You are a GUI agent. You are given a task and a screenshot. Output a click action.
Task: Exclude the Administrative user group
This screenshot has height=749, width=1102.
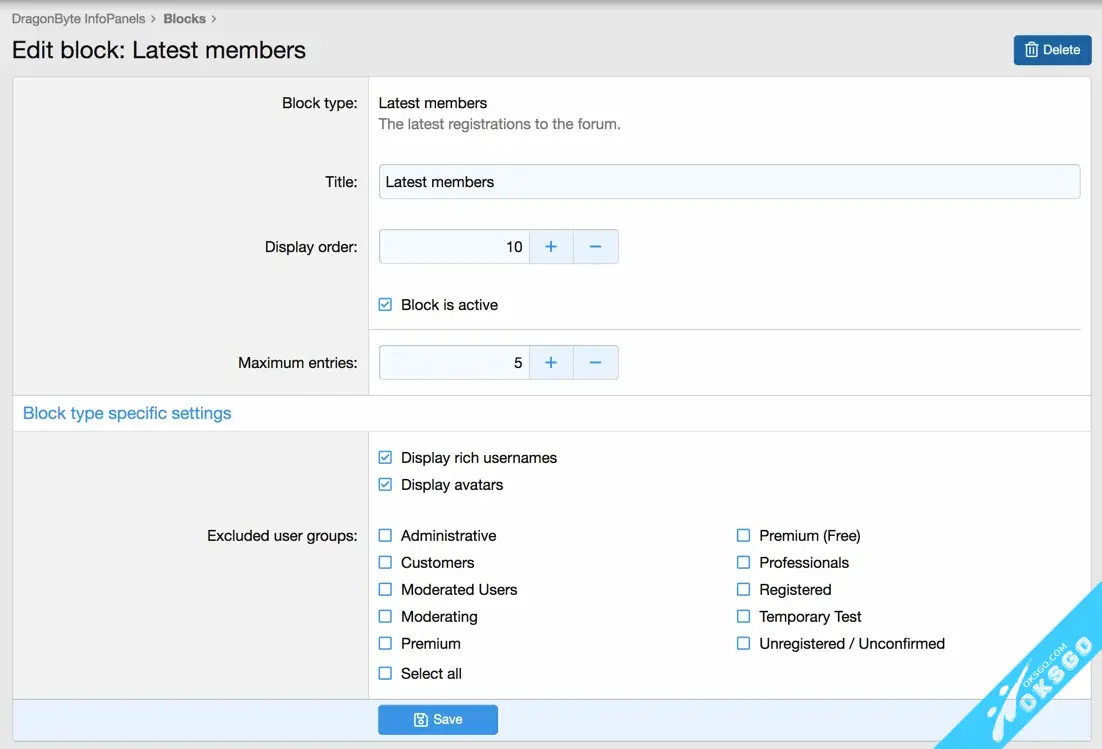385,536
